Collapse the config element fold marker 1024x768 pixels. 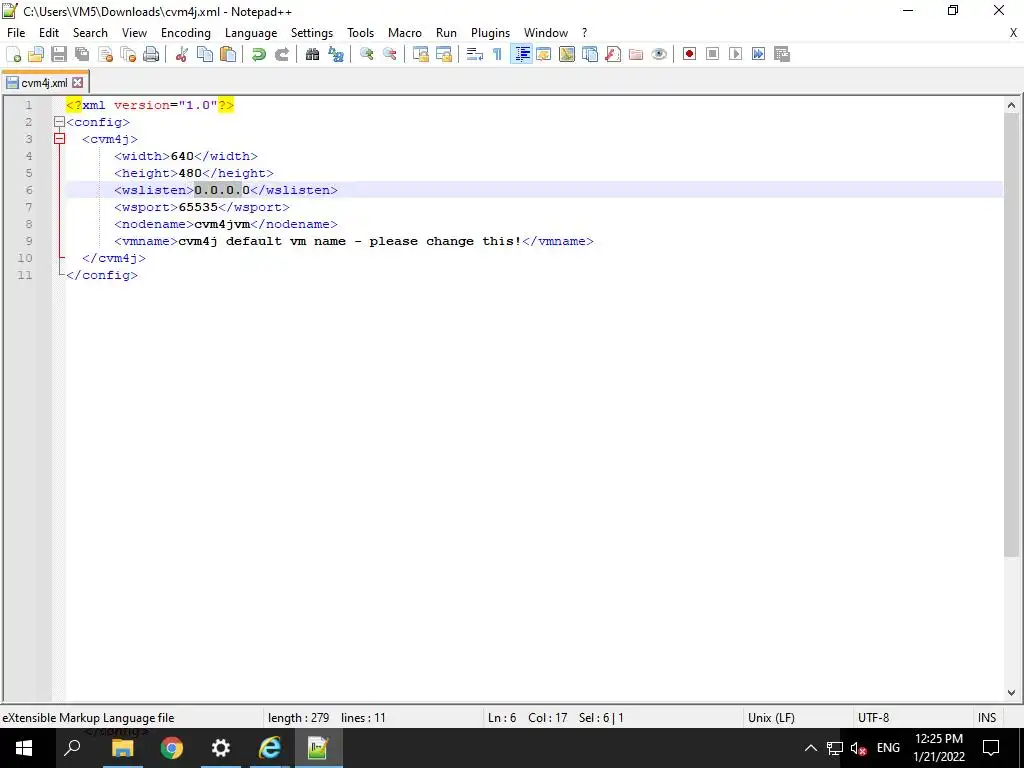59,122
